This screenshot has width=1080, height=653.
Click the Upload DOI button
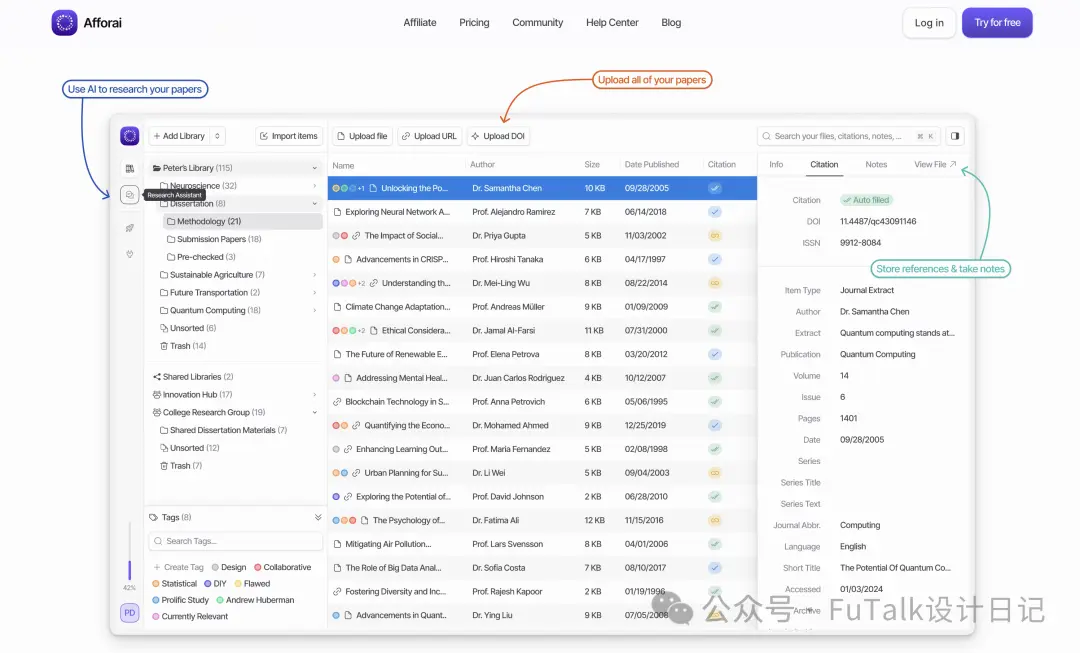coord(498,136)
